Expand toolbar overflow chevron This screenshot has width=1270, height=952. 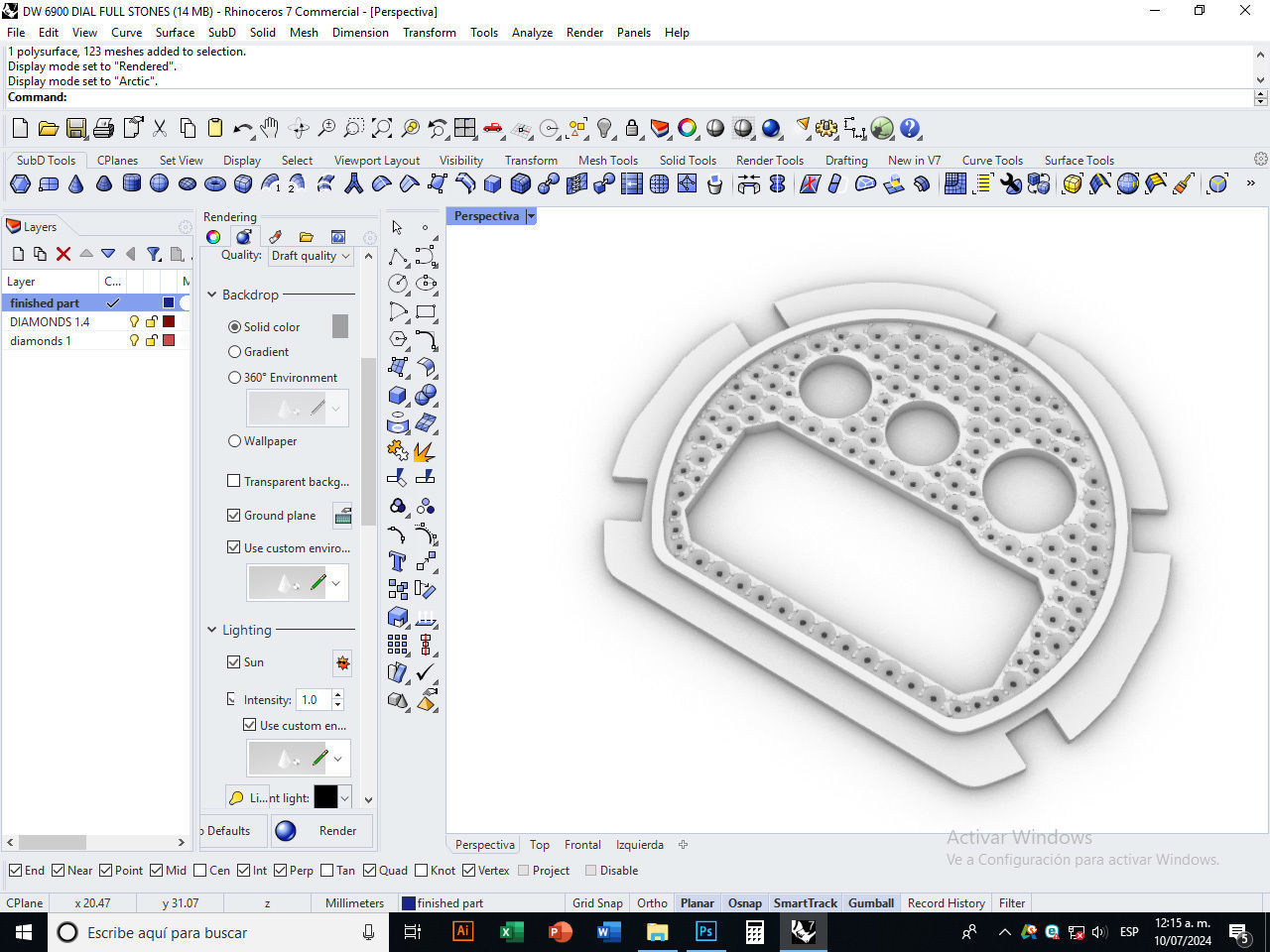[x=1250, y=183]
